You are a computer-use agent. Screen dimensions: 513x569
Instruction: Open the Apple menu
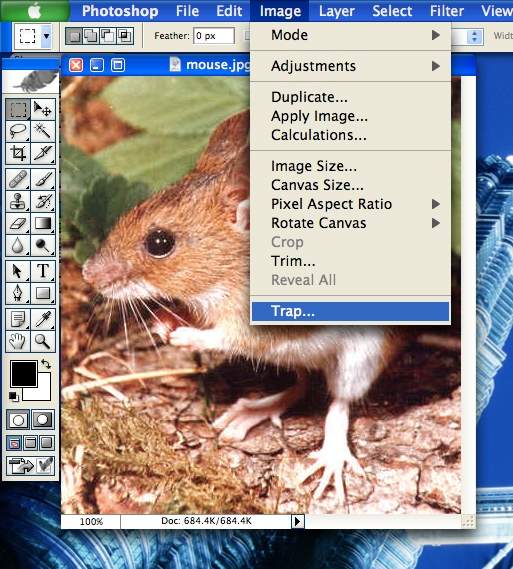coord(35,11)
